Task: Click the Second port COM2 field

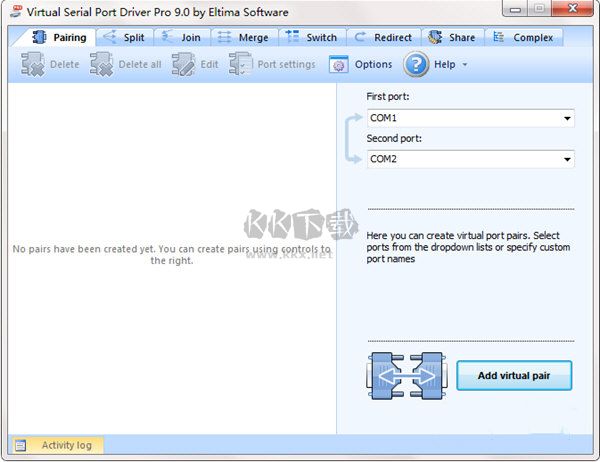Action: point(471,159)
